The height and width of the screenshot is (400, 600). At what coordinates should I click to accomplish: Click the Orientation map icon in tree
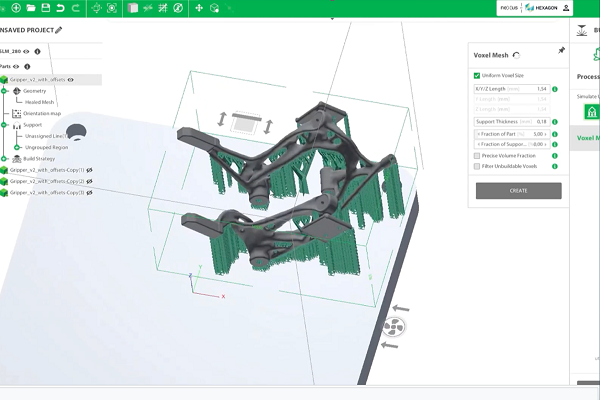(x=16, y=113)
